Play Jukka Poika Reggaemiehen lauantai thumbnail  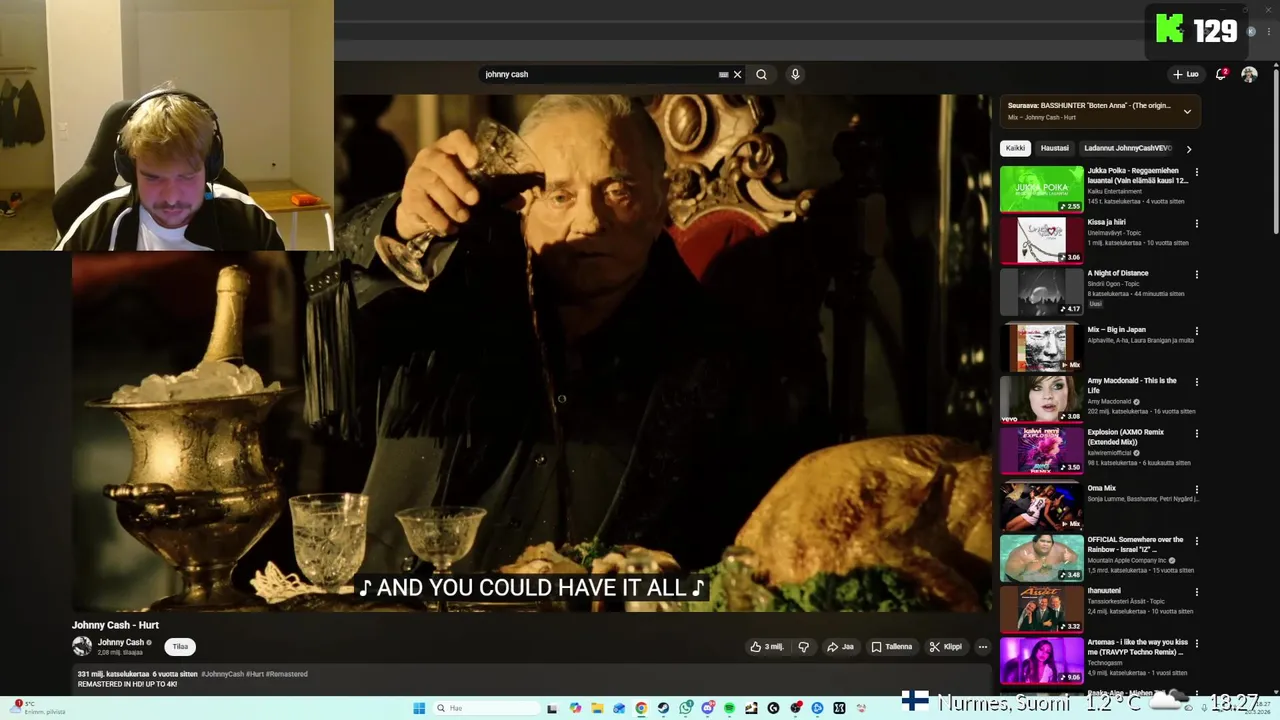(x=1041, y=189)
